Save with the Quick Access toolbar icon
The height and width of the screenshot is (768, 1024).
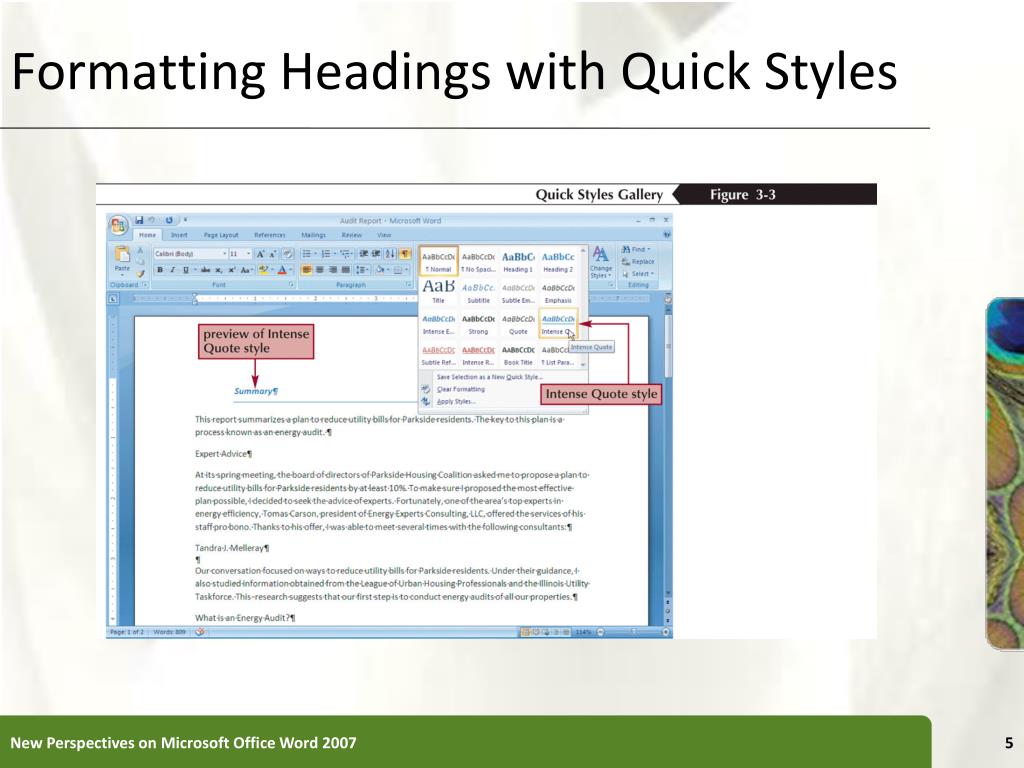pos(139,220)
